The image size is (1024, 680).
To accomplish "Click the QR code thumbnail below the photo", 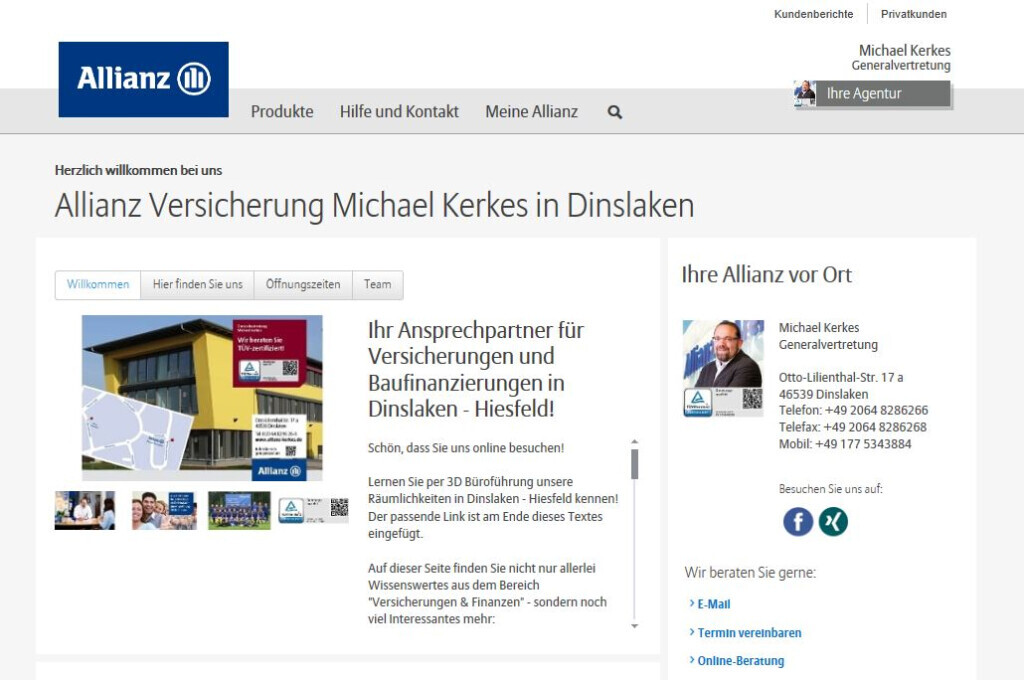I will [339, 507].
